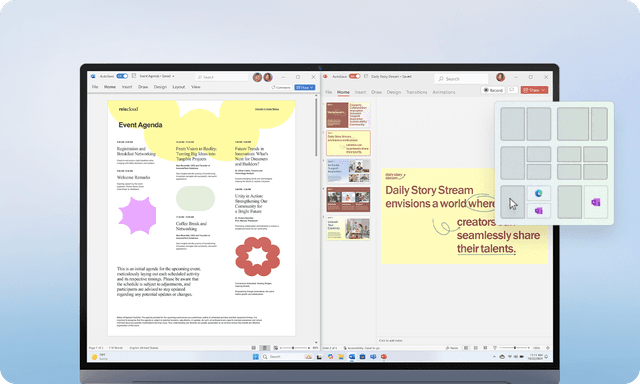Click the PowerPoint app icon in title bar
Viewport: 640px width, 384px height.
pos(325,76)
